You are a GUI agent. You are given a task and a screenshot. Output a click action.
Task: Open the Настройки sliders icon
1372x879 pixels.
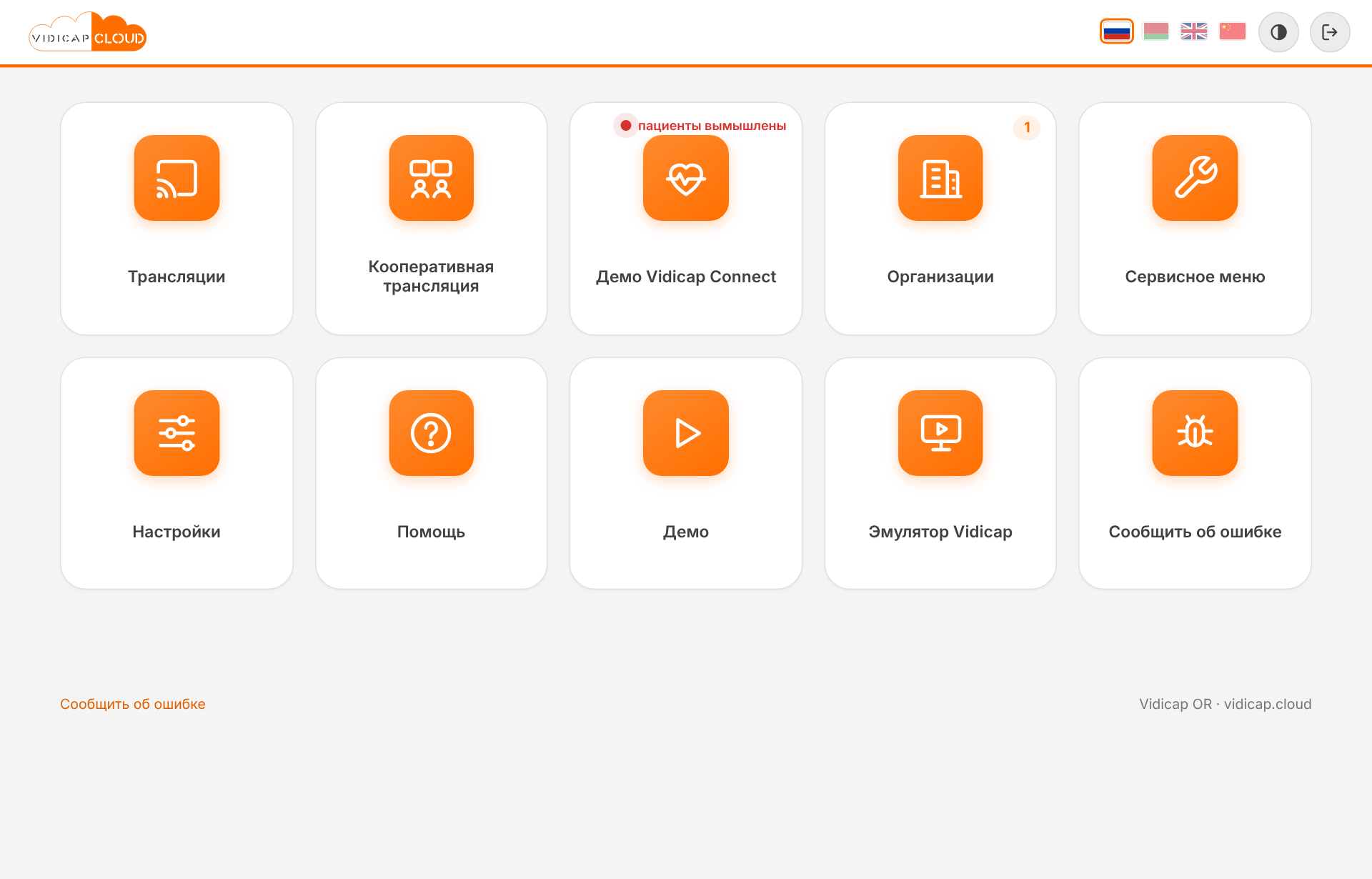point(177,433)
